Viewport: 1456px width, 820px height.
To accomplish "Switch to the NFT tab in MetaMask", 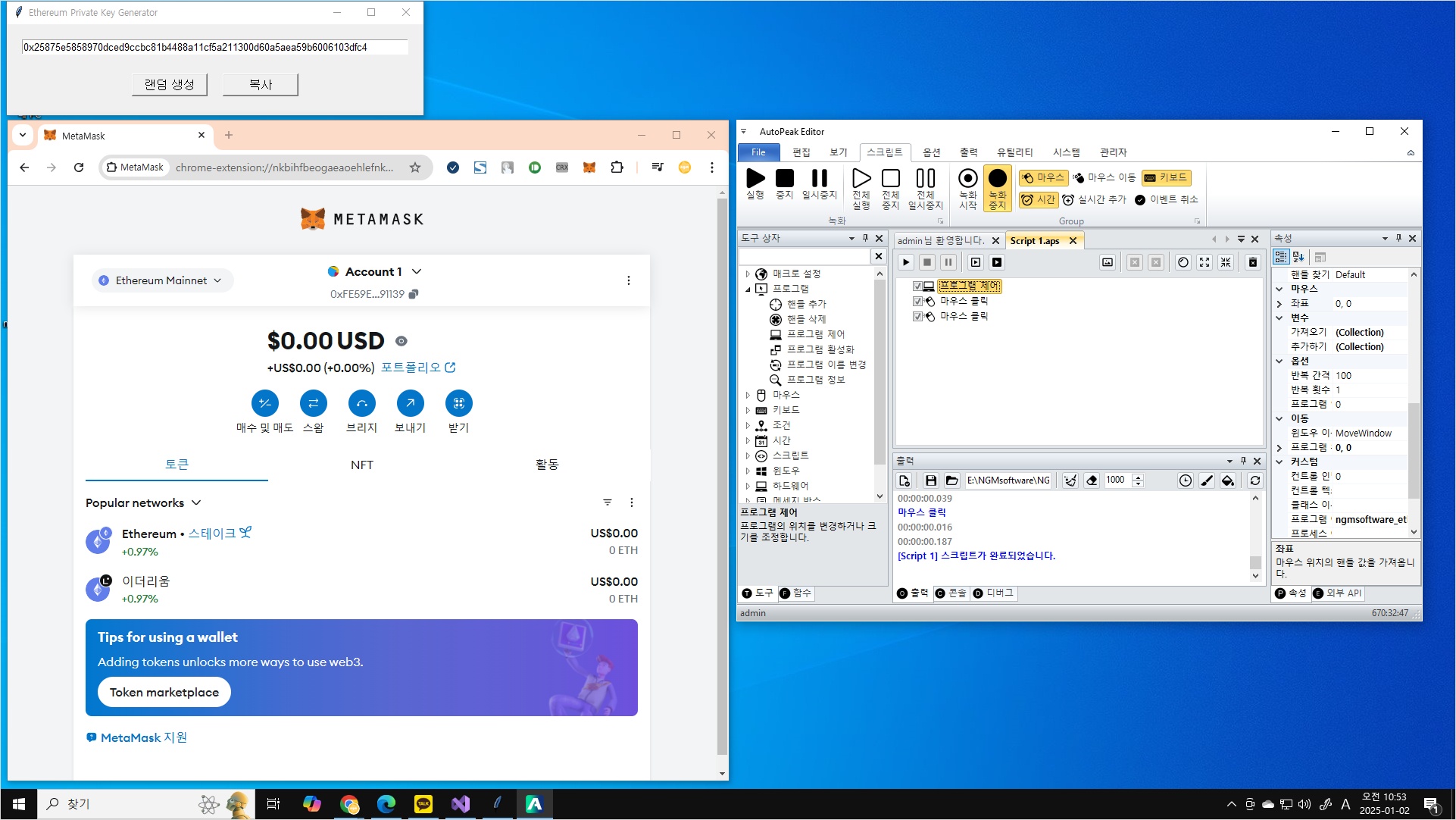I will [x=362, y=465].
